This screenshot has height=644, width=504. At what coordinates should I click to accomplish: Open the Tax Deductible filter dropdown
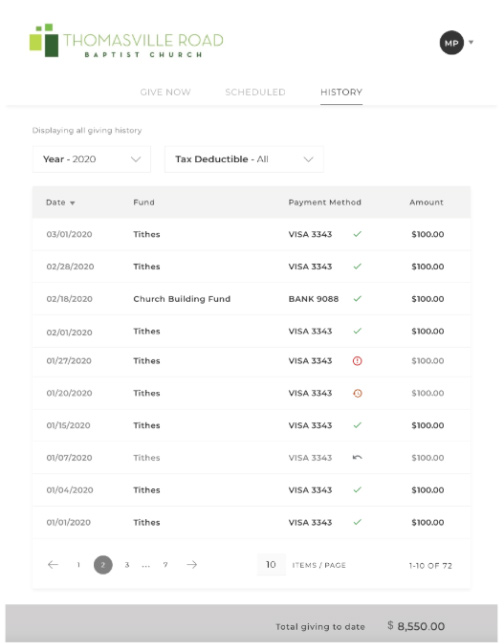click(244, 159)
